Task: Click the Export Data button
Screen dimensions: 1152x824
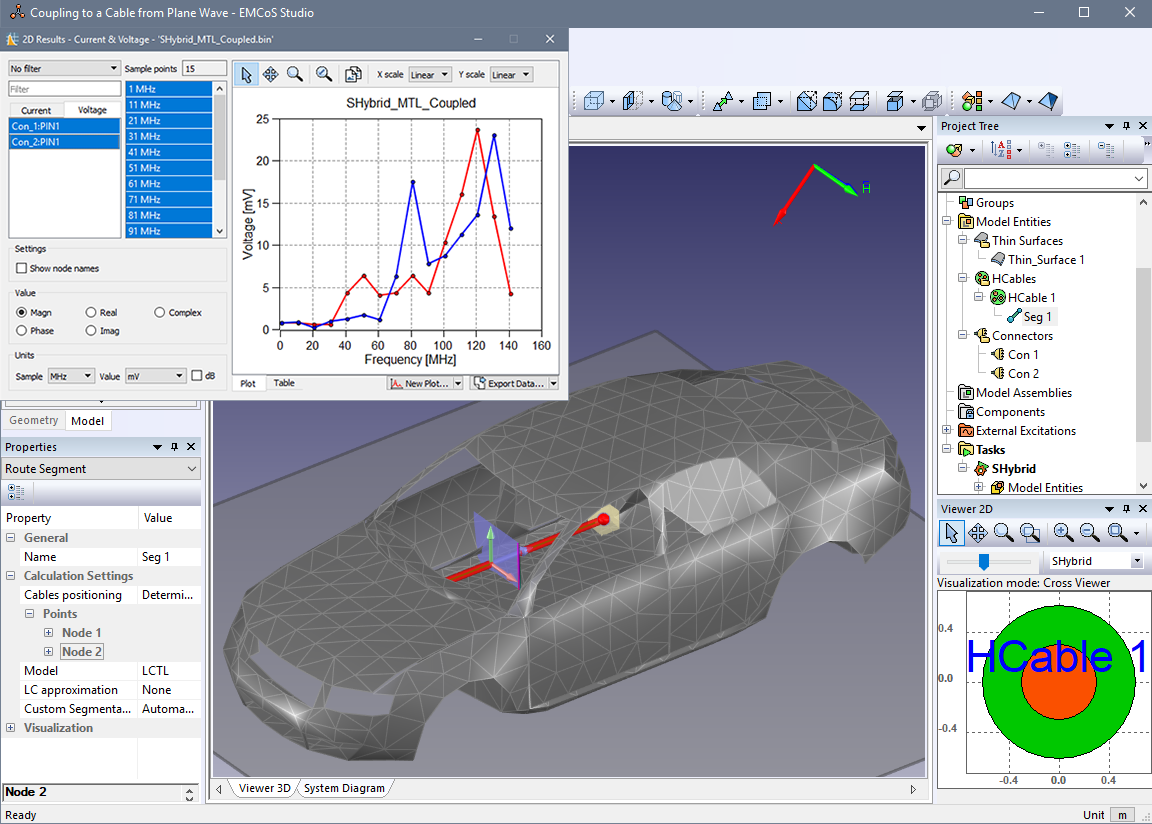Action: pyautogui.click(x=508, y=383)
